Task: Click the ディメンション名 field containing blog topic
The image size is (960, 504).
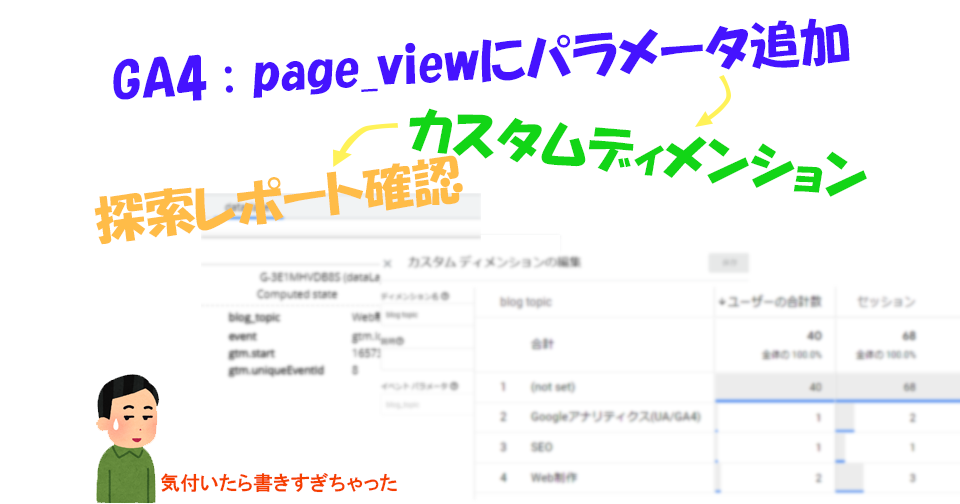Action: [x=427, y=315]
